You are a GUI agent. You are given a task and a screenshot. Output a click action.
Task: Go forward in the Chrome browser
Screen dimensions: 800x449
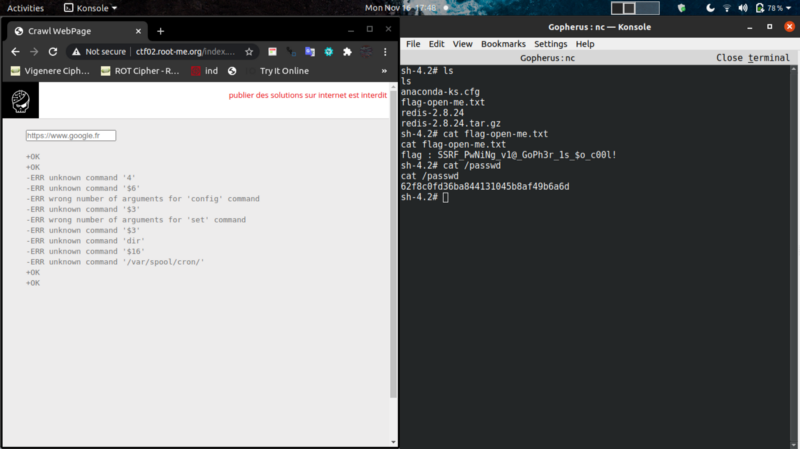tap(34, 52)
